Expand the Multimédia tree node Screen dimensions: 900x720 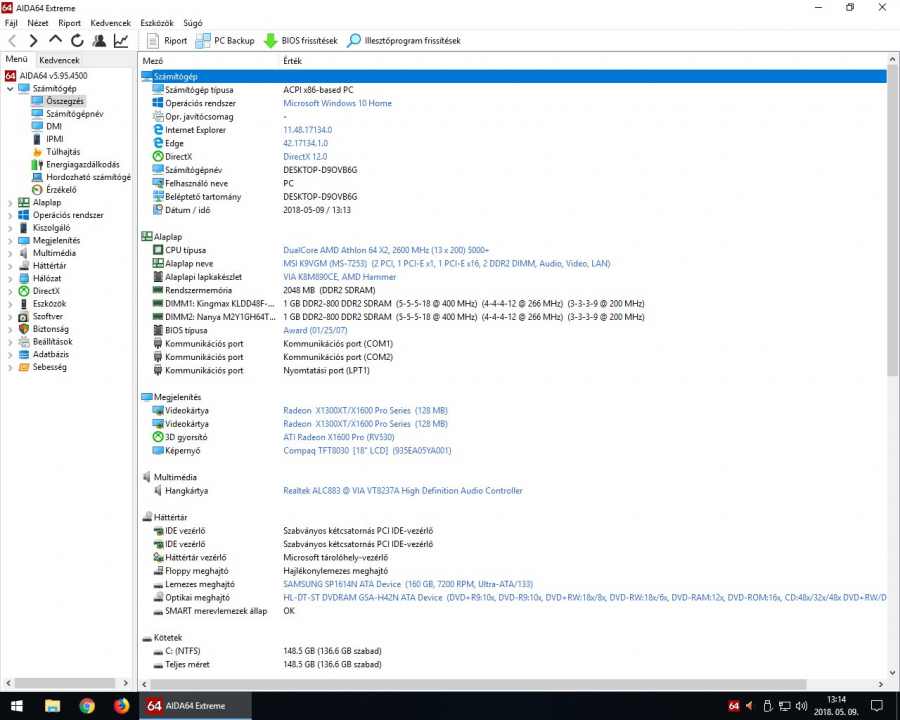pyautogui.click(x=10, y=253)
